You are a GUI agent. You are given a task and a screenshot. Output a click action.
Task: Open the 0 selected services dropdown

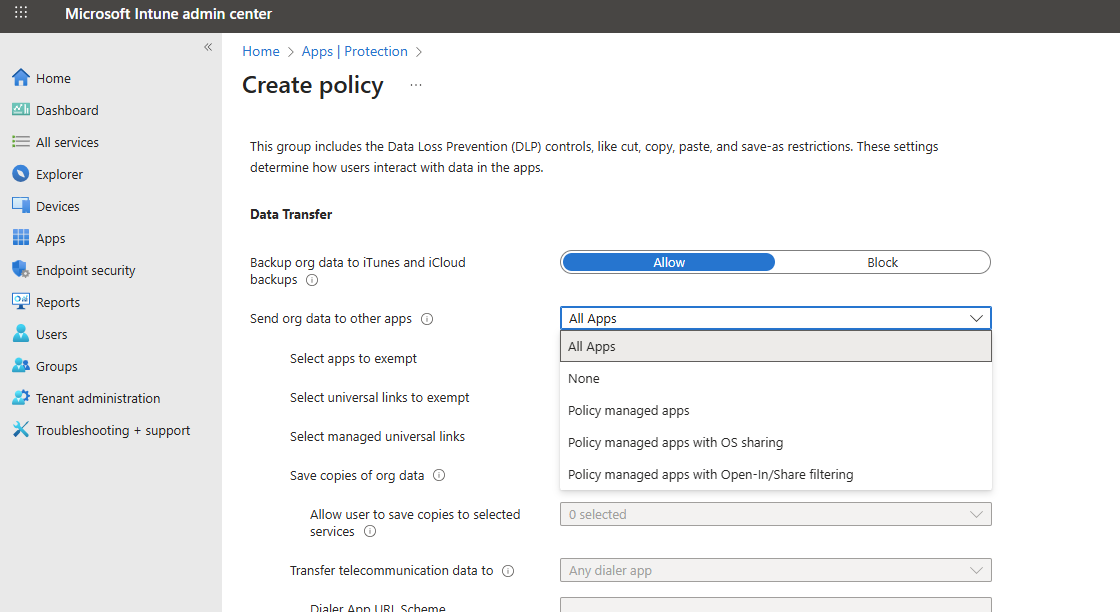click(x=776, y=514)
